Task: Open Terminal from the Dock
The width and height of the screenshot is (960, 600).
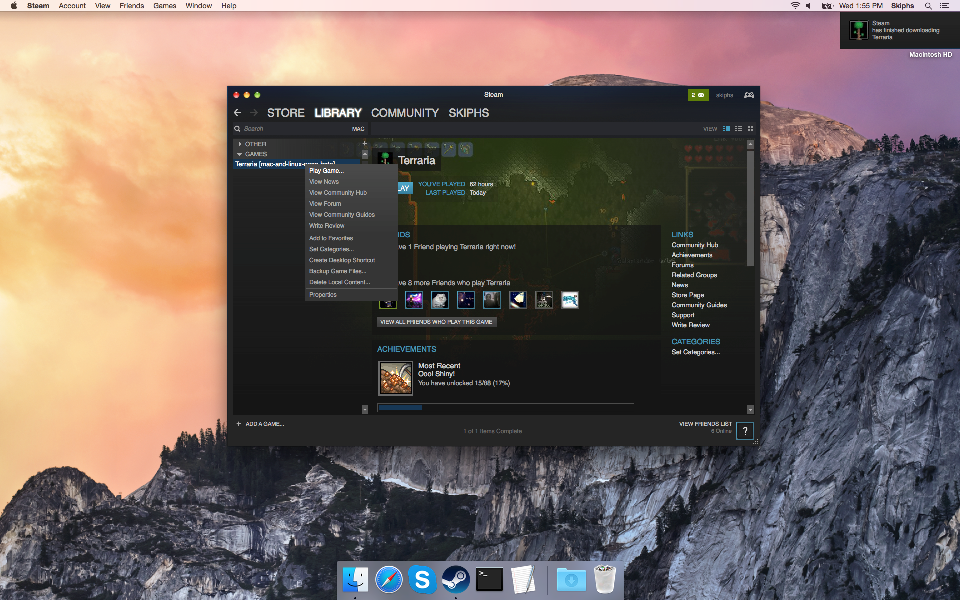Action: [x=489, y=579]
